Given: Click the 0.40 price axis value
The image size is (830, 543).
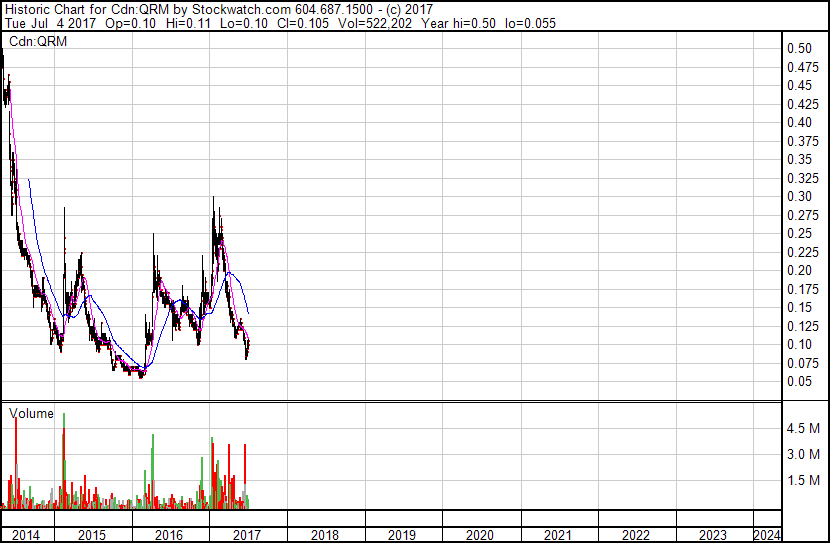Looking at the screenshot, I should click(x=799, y=122).
